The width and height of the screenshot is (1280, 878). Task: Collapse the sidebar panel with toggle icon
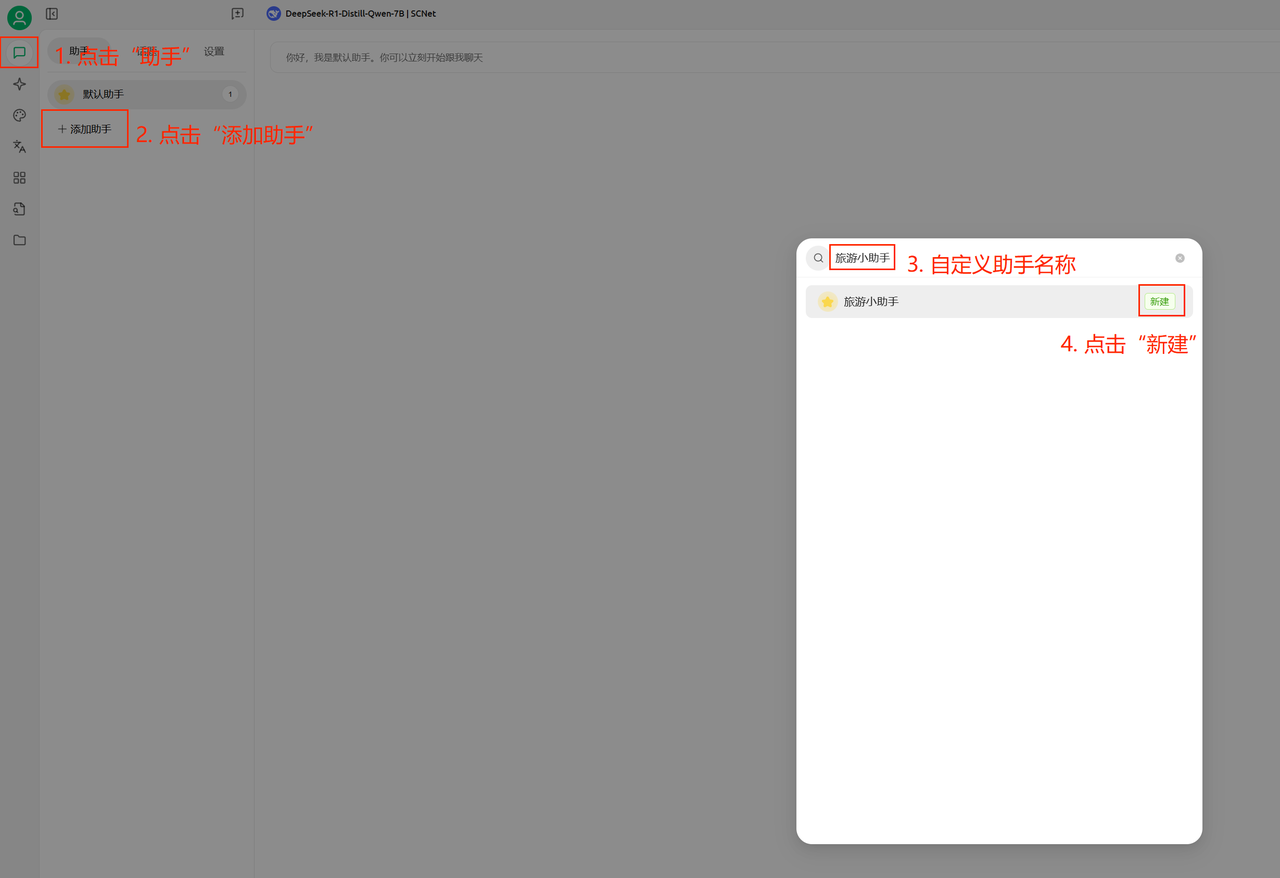click(52, 14)
